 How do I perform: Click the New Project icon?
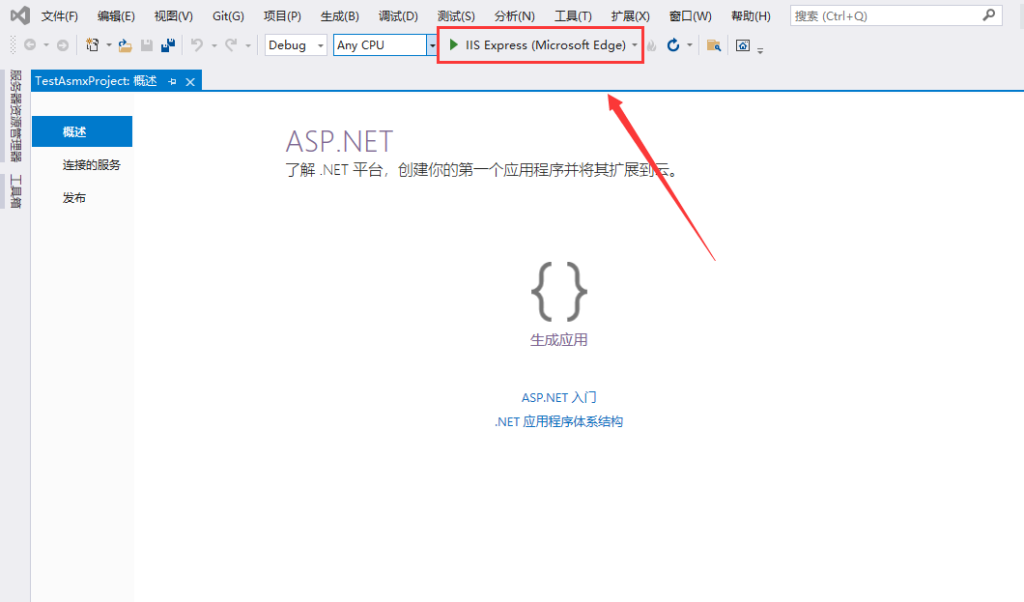[93, 45]
